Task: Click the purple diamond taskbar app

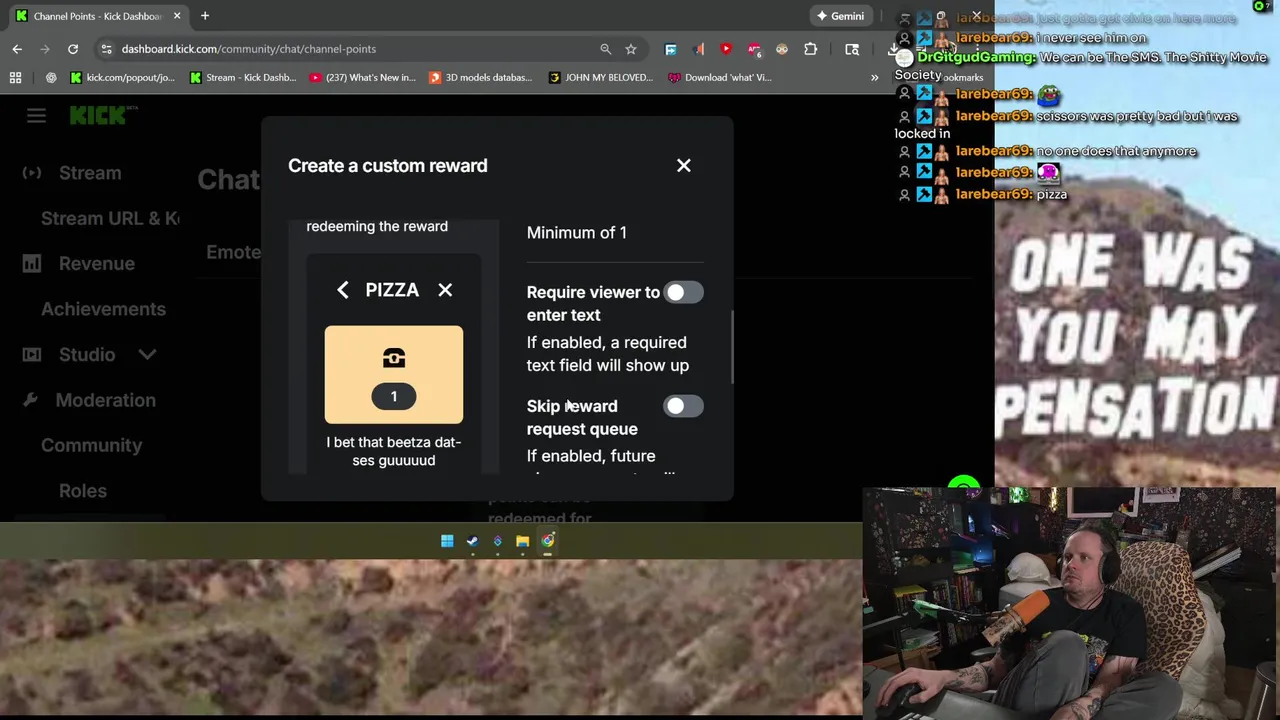Action: pos(497,541)
